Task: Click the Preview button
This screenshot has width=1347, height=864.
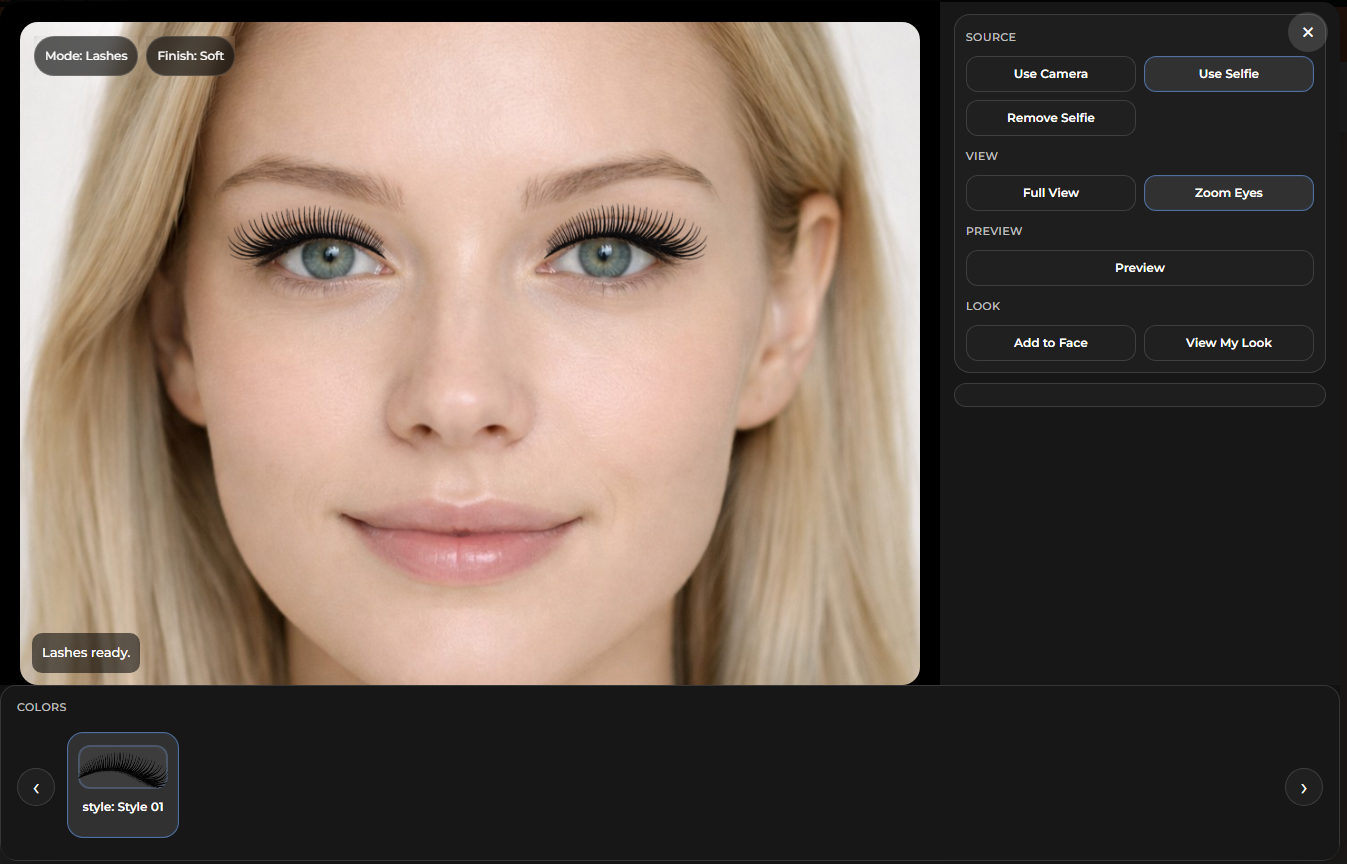Action: (1139, 268)
